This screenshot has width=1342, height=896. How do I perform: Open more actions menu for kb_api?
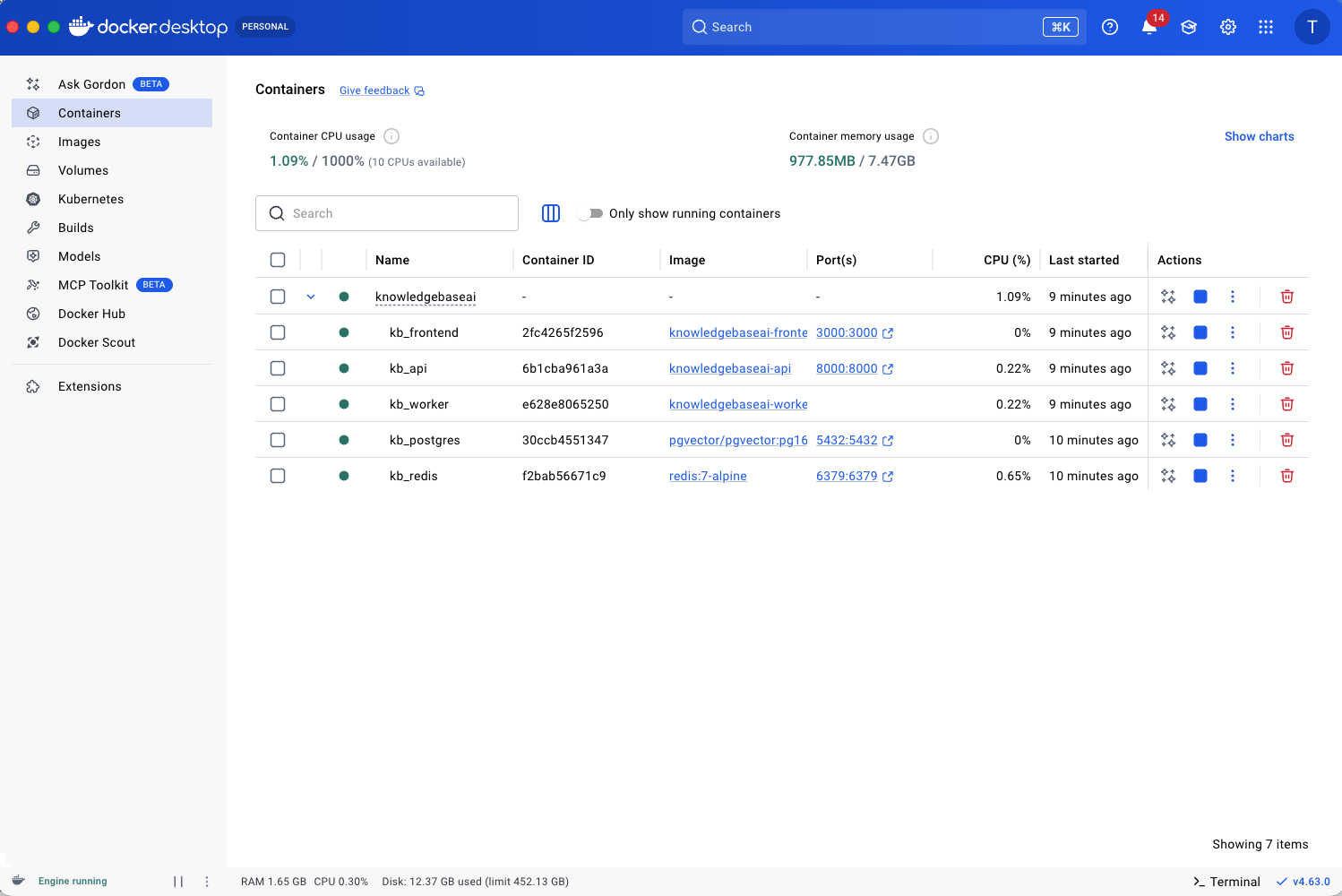pyautogui.click(x=1233, y=368)
